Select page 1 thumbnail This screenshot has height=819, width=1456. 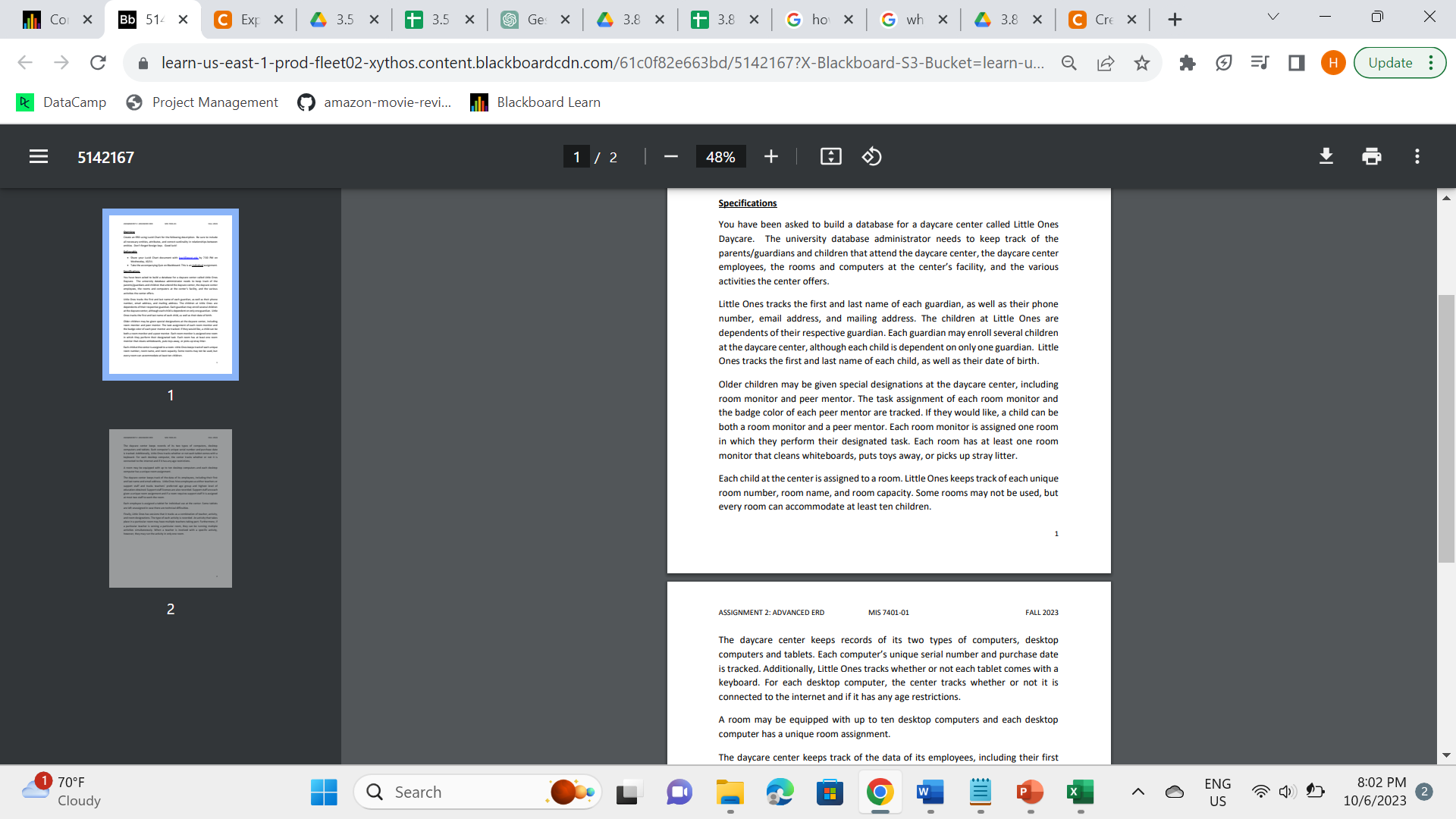[171, 294]
